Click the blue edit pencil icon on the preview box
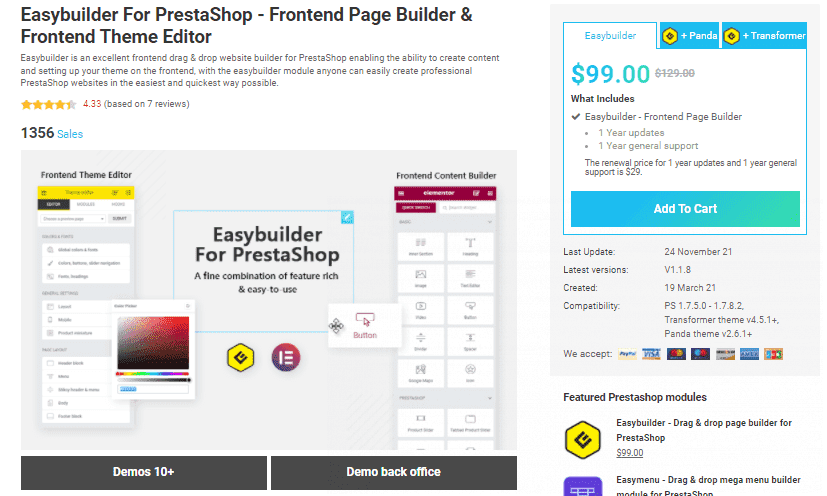Screen dimensions: 827x496 click(347, 216)
